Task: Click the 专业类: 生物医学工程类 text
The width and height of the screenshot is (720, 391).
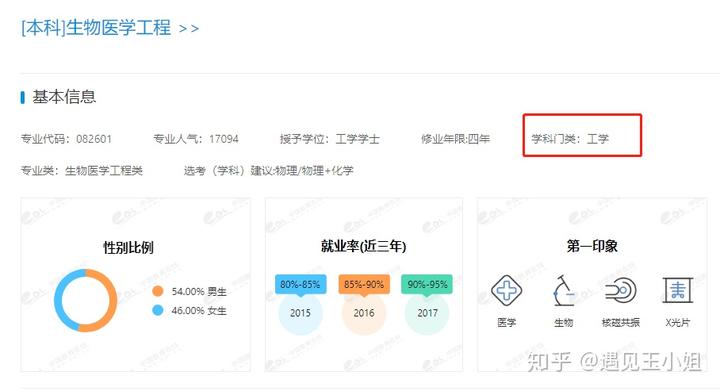Action: pos(82,171)
